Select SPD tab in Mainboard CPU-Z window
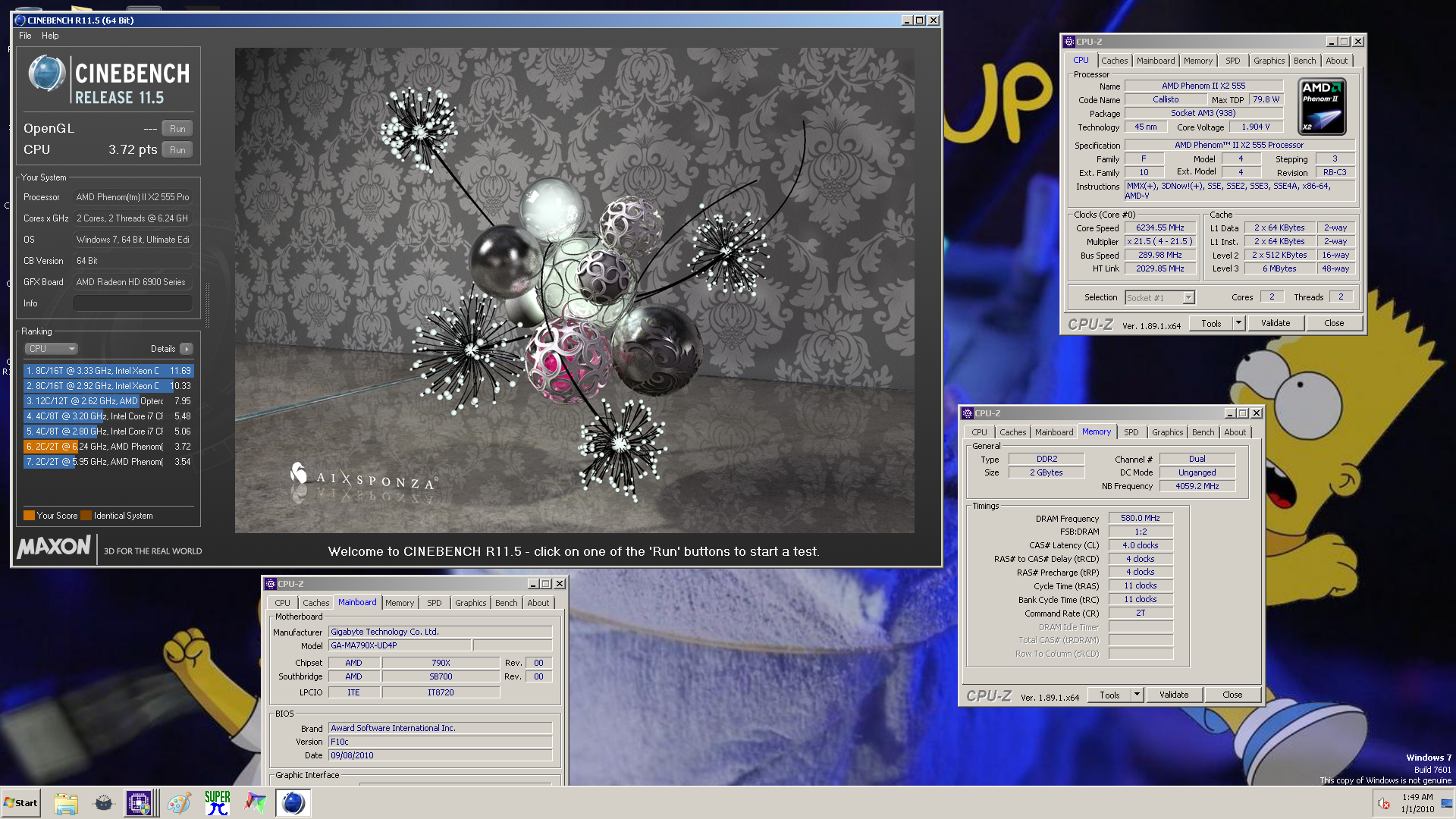Viewport: 1456px width, 819px height. 434,603
